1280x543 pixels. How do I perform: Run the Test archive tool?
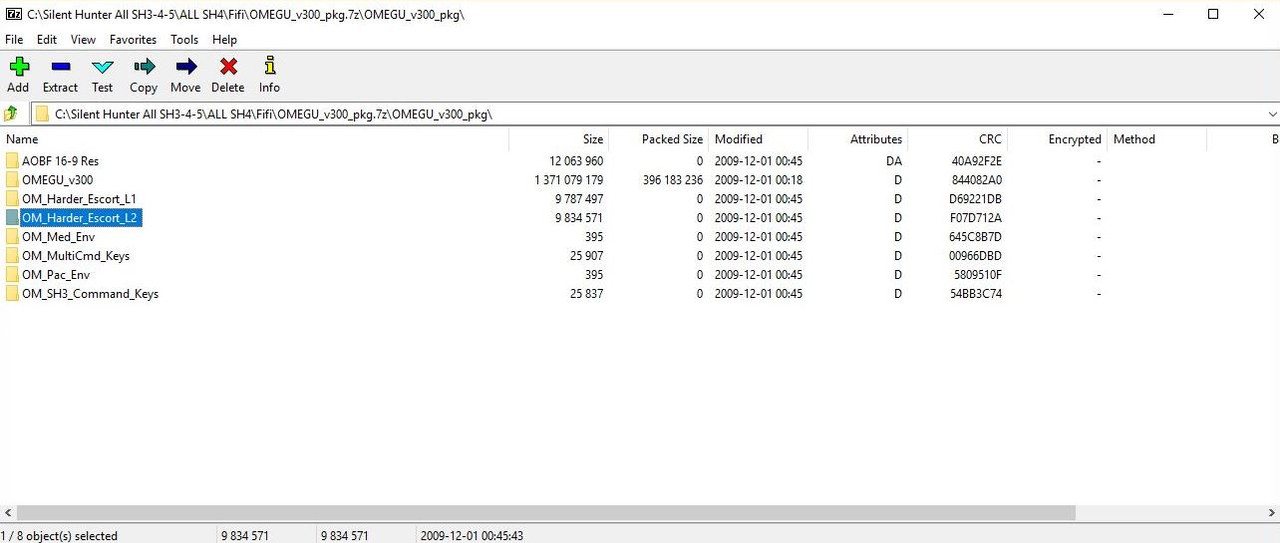tap(102, 67)
